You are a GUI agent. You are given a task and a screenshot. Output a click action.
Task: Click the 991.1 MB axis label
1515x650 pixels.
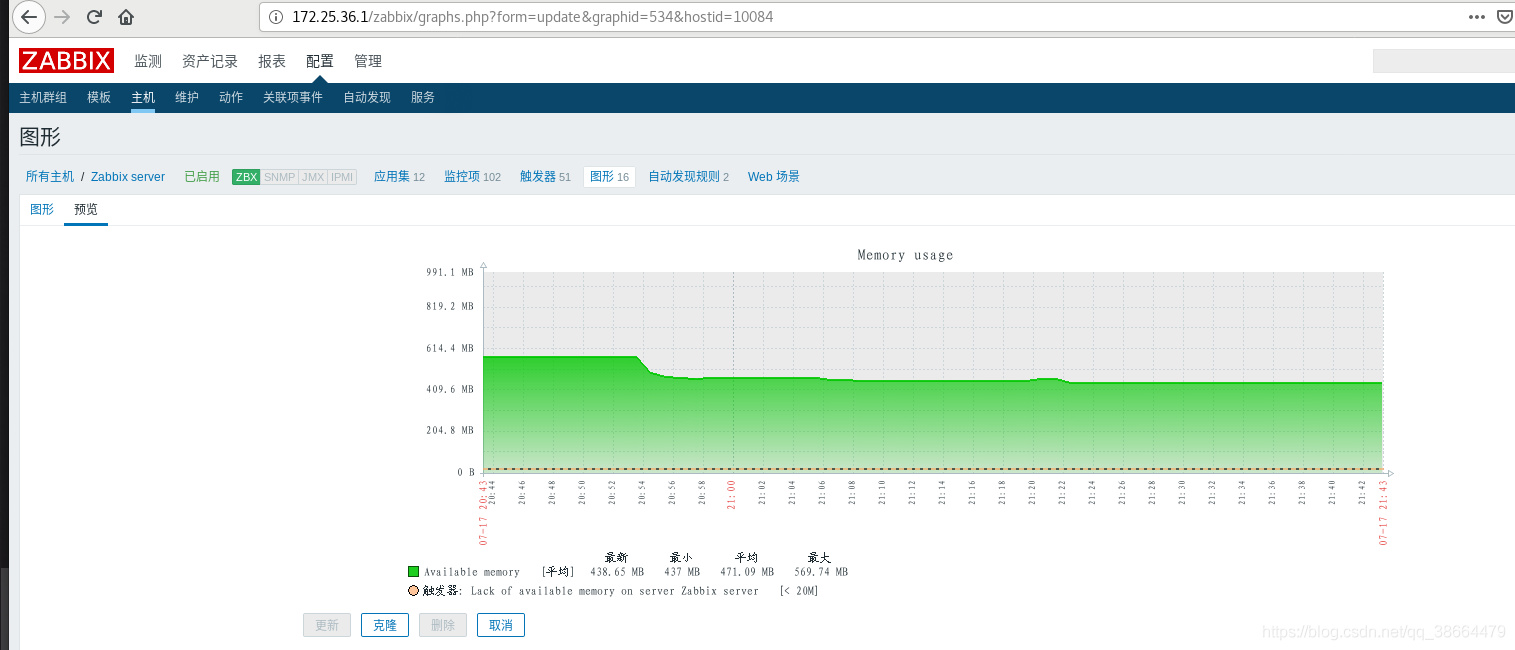click(449, 271)
